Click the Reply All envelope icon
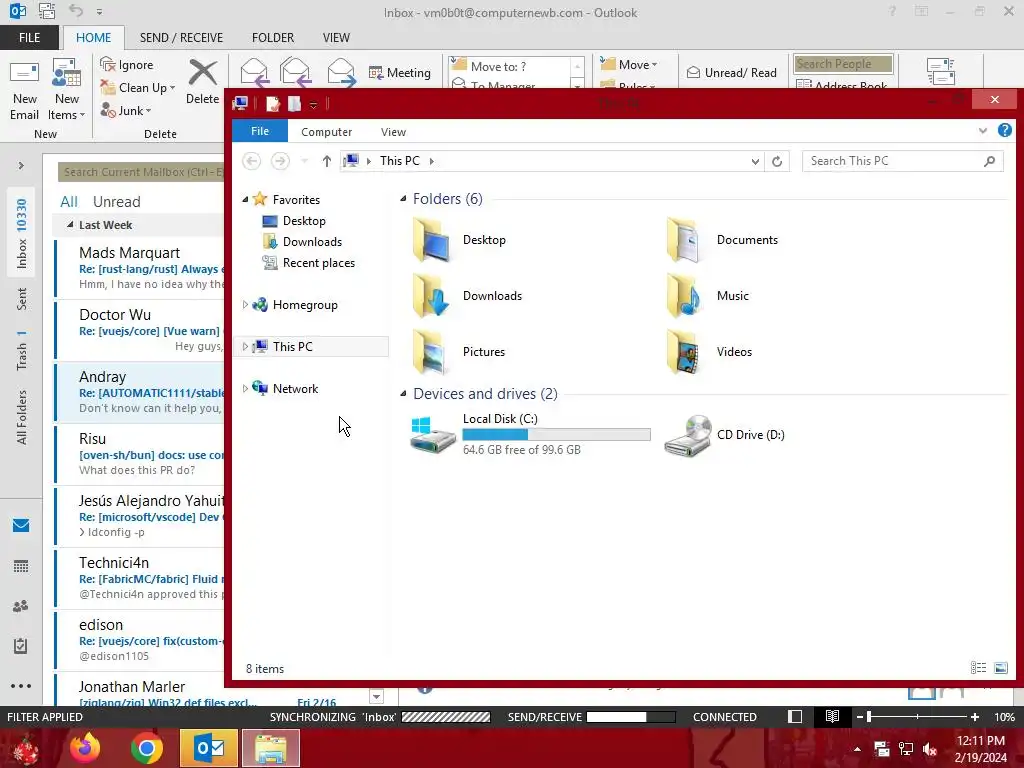 click(295, 72)
